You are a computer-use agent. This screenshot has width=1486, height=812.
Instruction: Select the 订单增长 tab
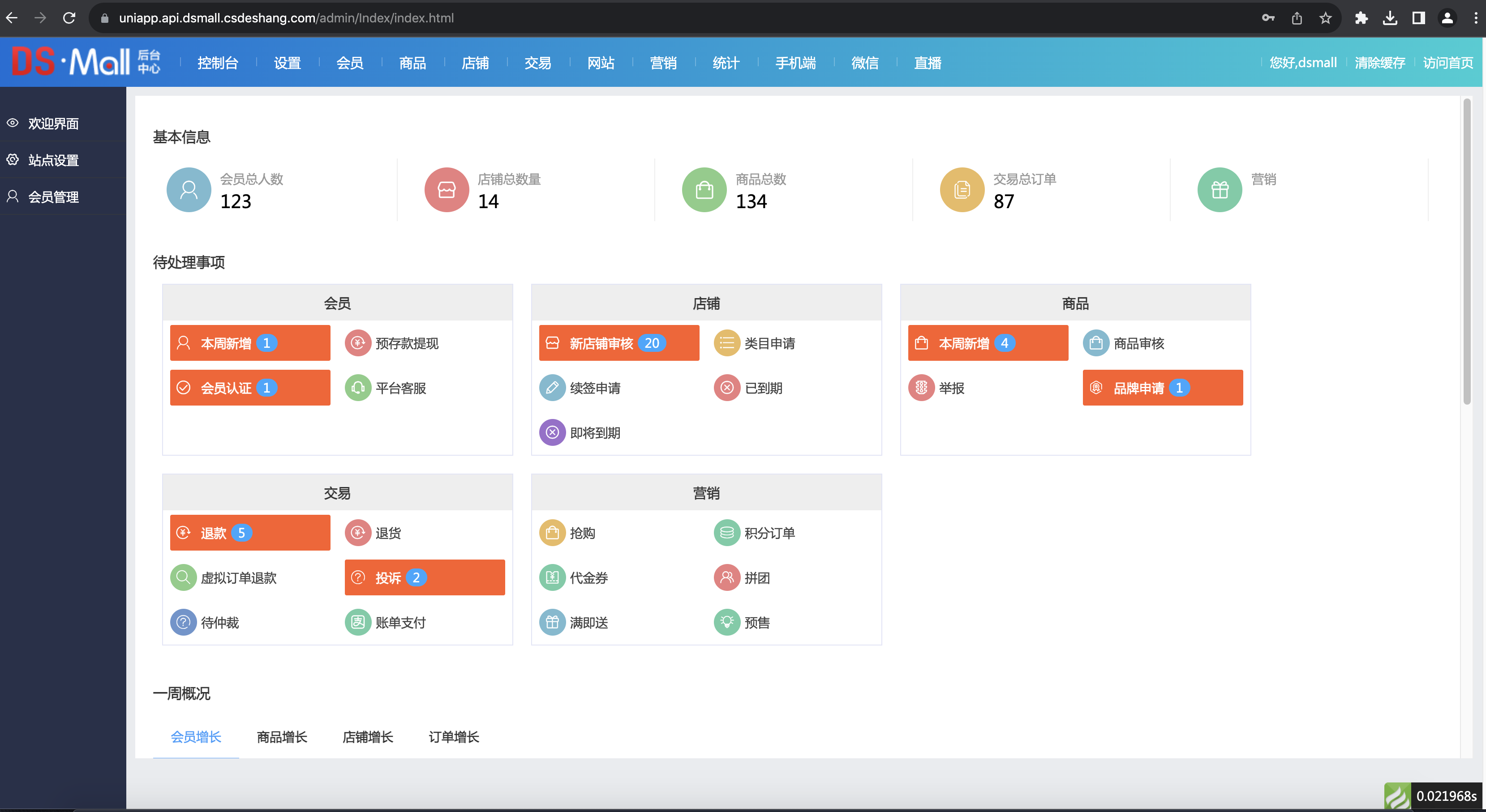tap(452, 736)
